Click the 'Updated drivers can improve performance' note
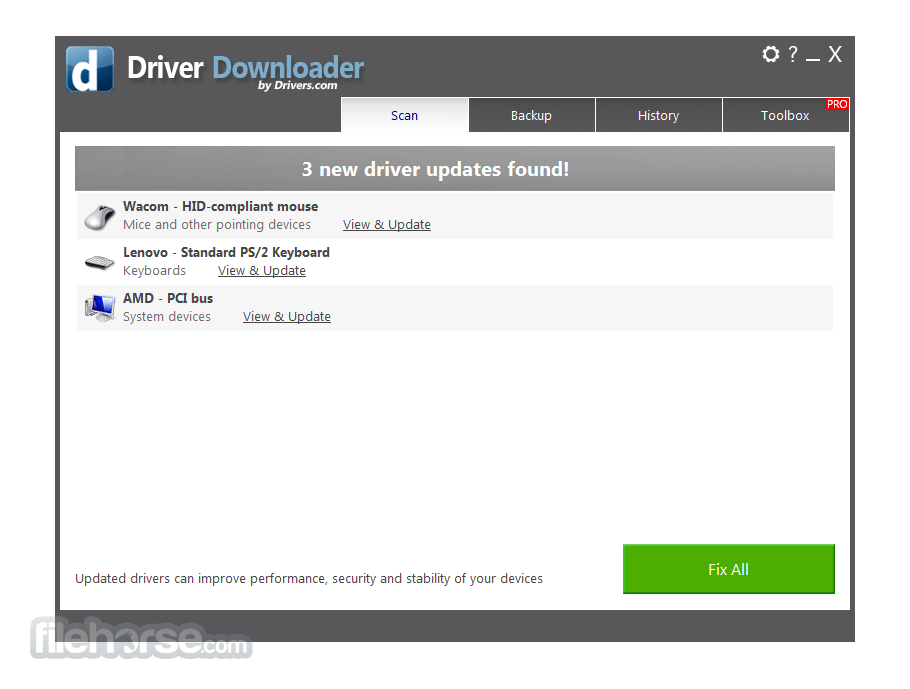The height and width of the screenshot is (689, 910). point(309,579)
